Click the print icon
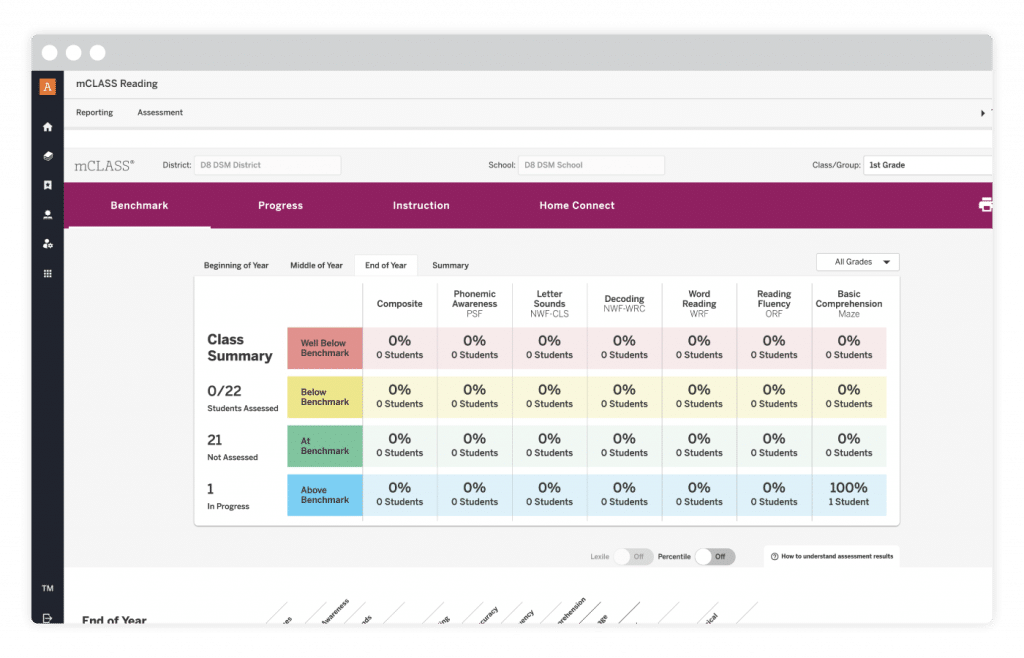This screenshot has width=1024, height=658. pos(985,205)
